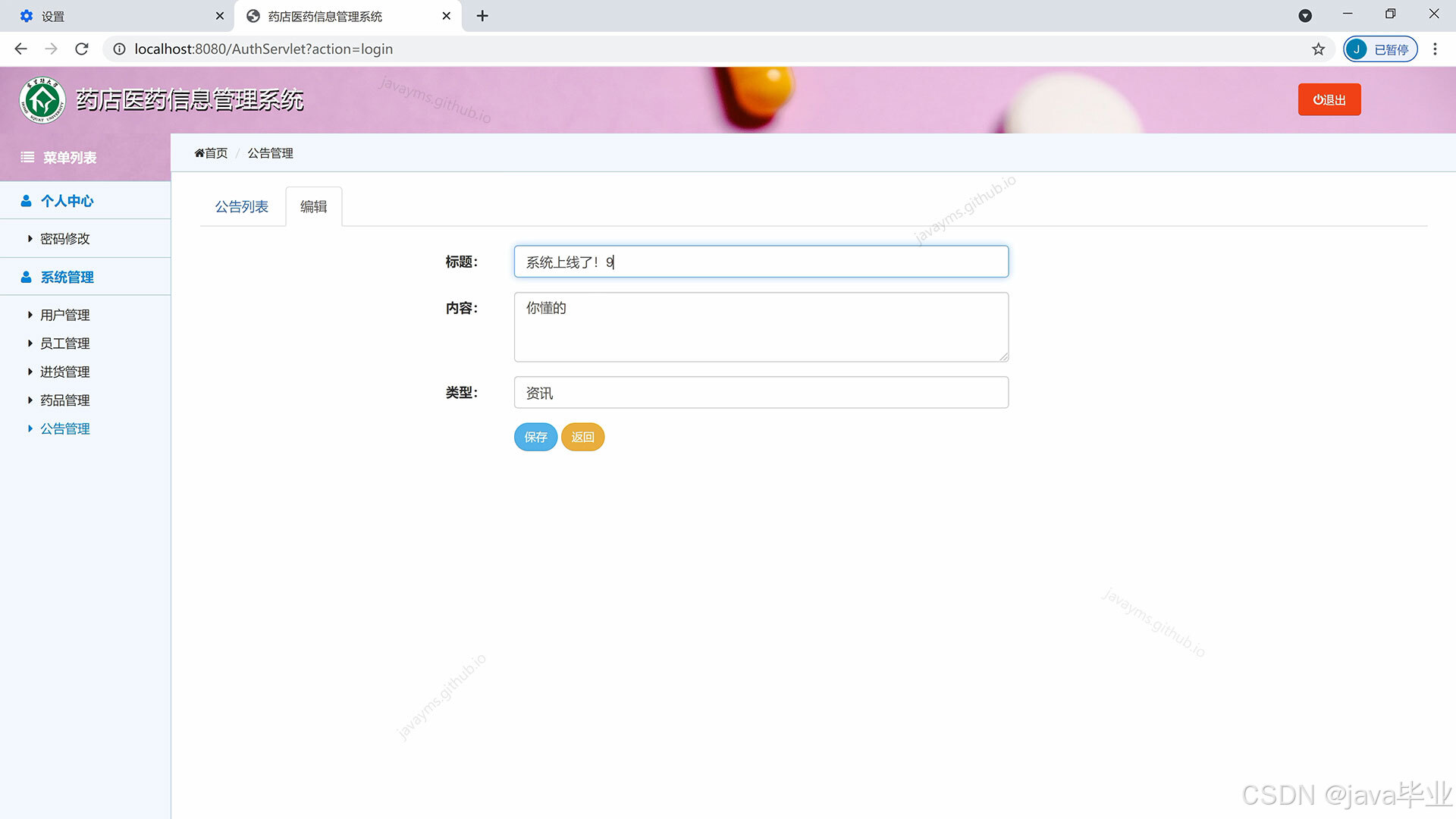Click the 药店医药信息管理系统 header title
Viewport: 1456px width, 819px height.
click(190, 100)
